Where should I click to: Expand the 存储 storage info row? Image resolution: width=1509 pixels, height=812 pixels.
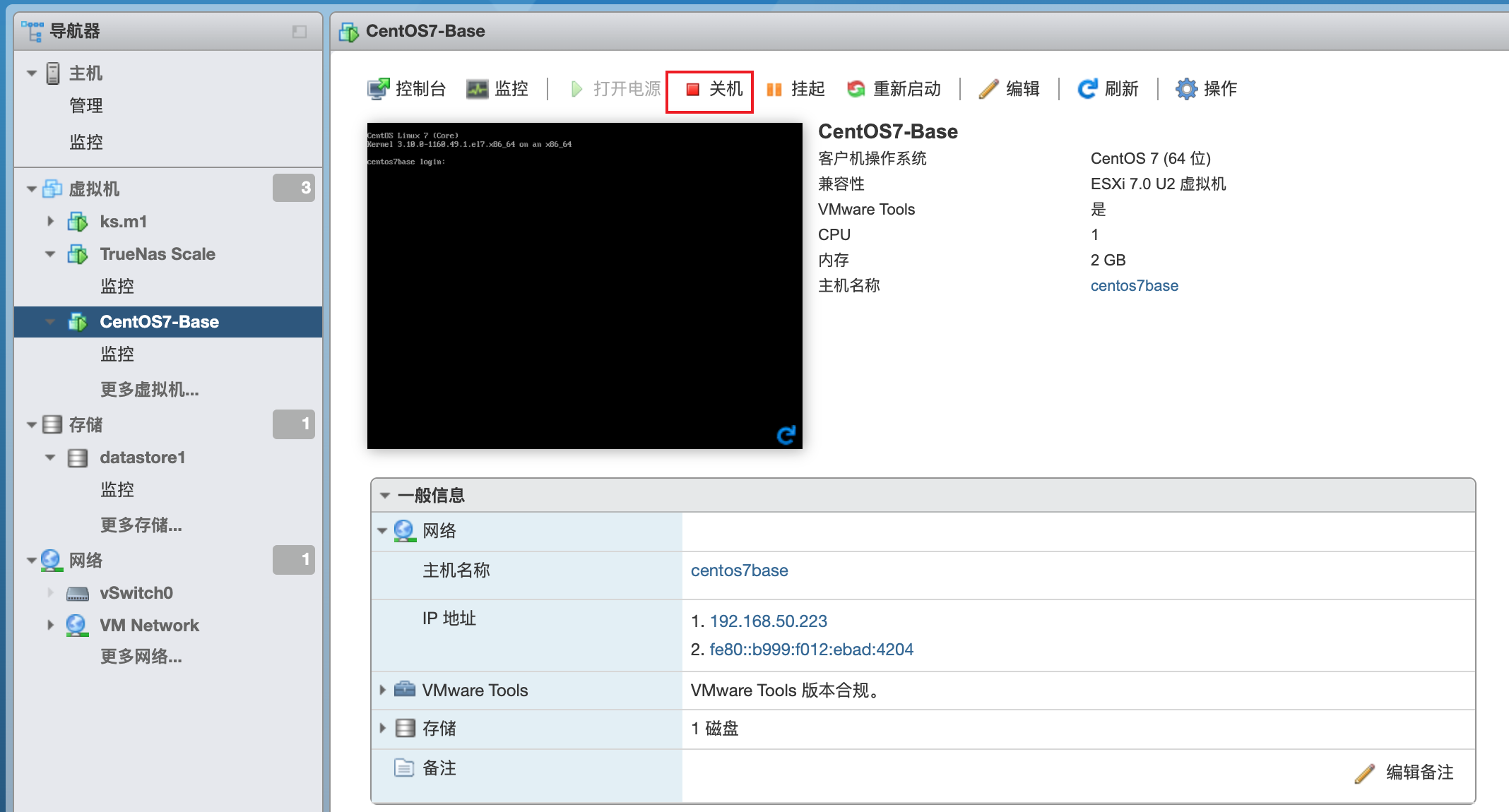tap(382, 728)
